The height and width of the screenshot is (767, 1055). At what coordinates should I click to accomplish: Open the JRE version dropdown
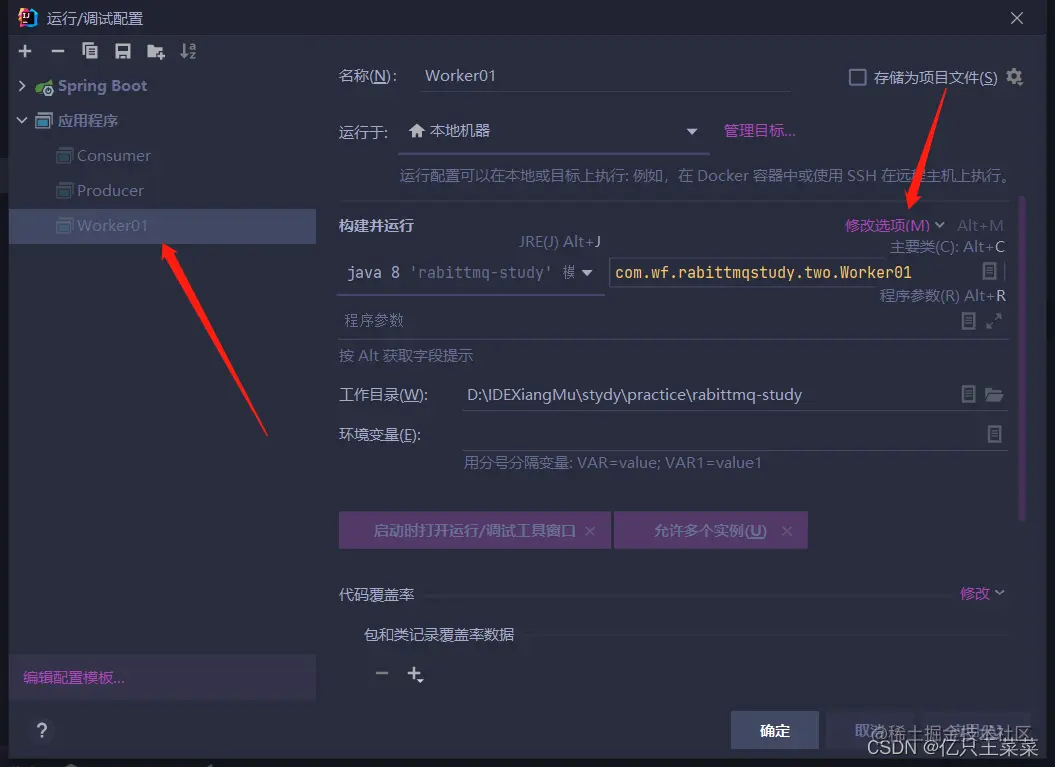(586, 271)
